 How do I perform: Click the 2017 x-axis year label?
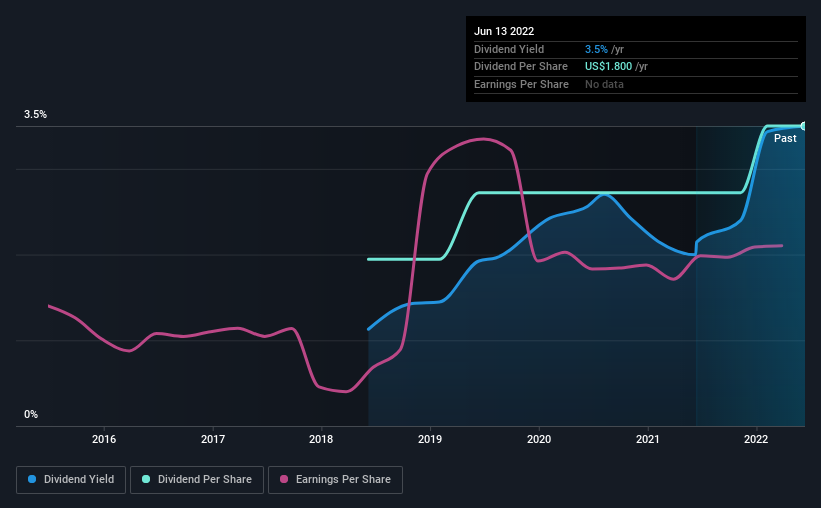(213, 439)
